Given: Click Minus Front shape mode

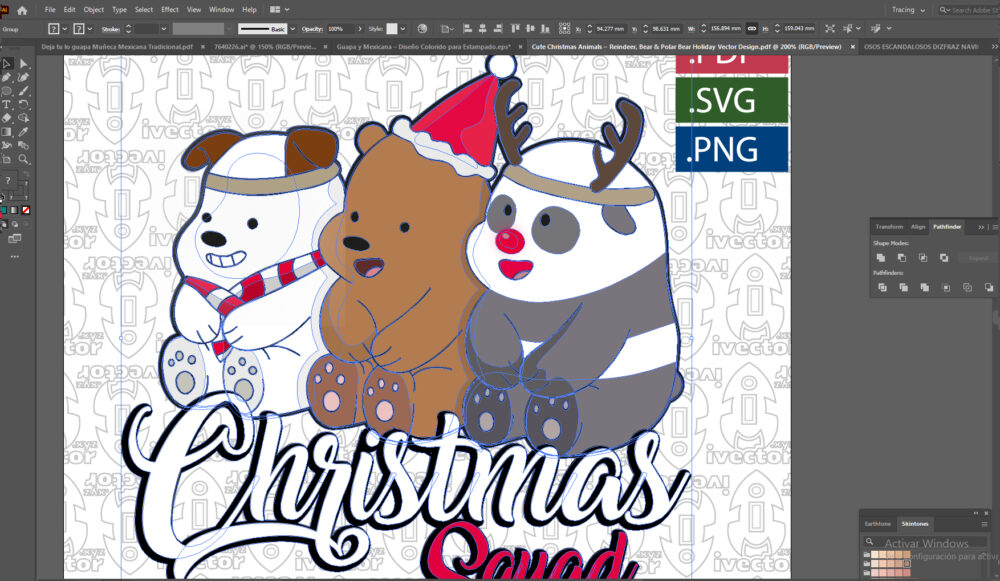Looking at the screenshot, I should [901, 258].
